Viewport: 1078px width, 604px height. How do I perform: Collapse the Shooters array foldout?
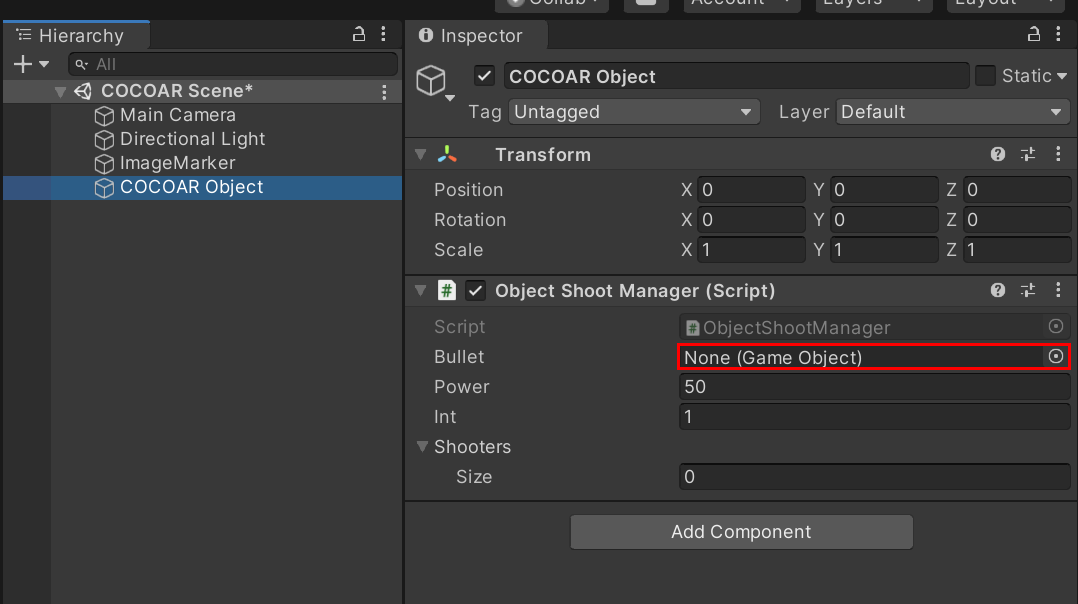tap(422, 447)
